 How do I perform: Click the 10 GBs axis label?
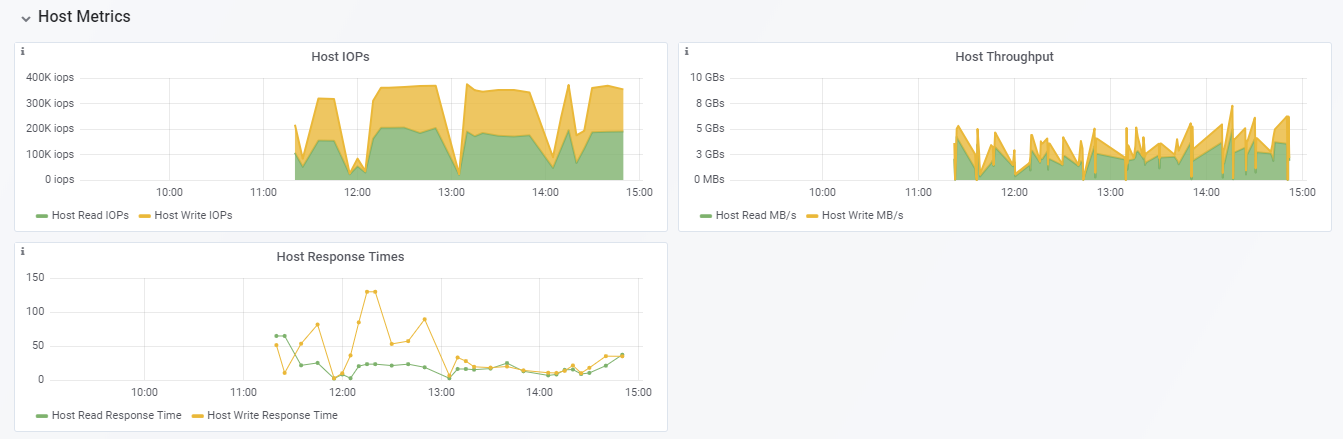(708, 77)
